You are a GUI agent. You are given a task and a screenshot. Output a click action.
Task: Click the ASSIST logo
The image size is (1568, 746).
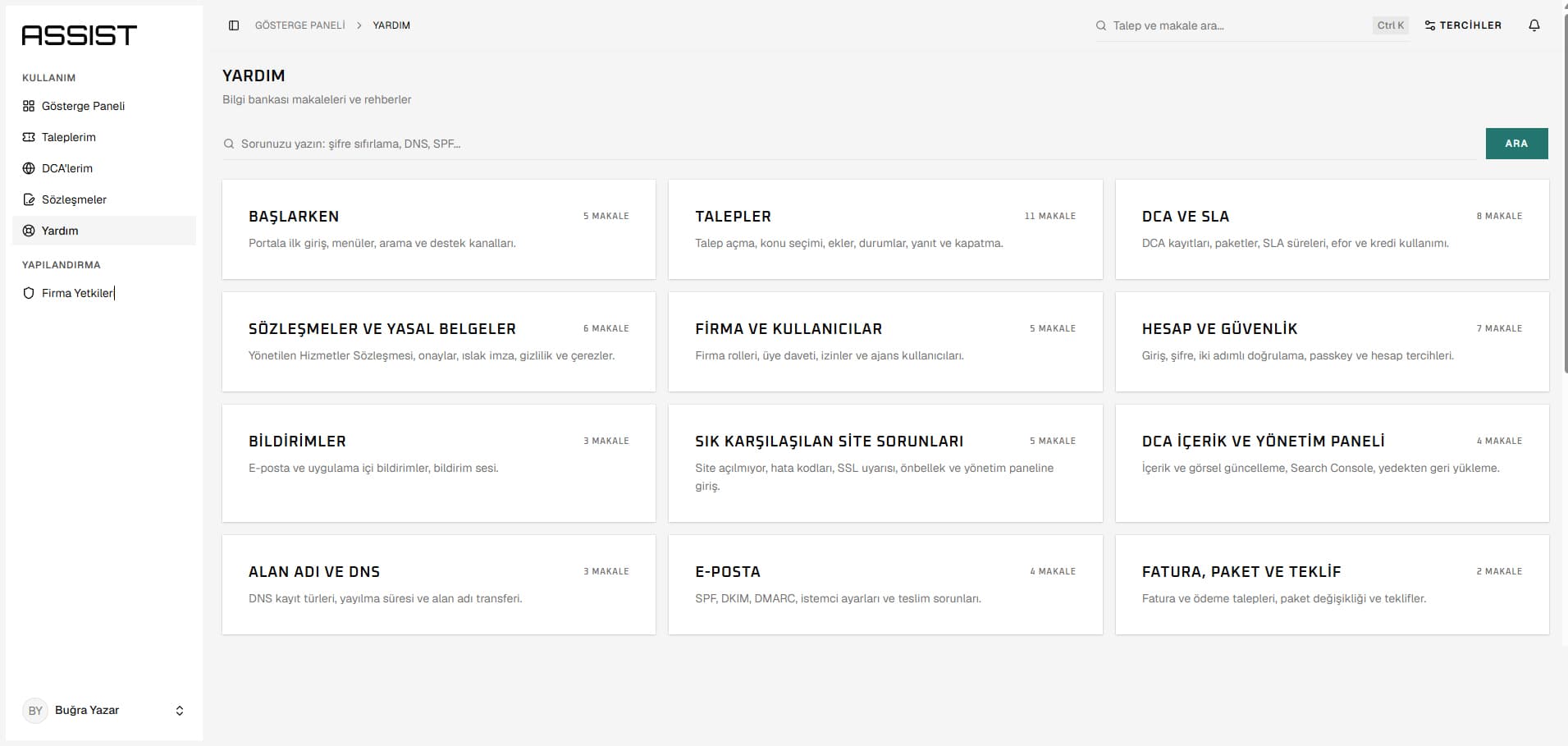pyautogui.click(x=79, y=35)
